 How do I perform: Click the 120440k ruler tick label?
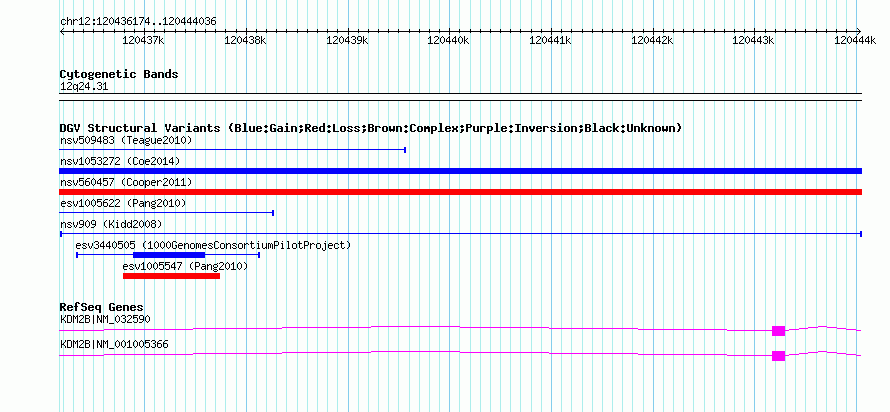(448, 40)
